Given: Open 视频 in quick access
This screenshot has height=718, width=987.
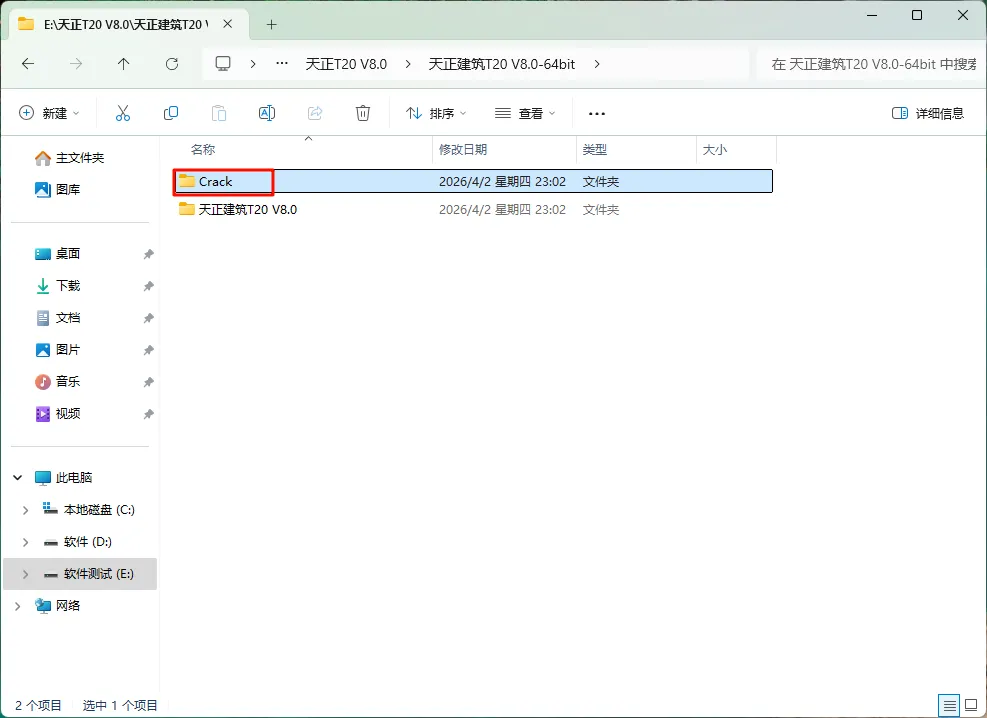Looking at the screenshot, I should pyautogui.click(x=58, y=413).
